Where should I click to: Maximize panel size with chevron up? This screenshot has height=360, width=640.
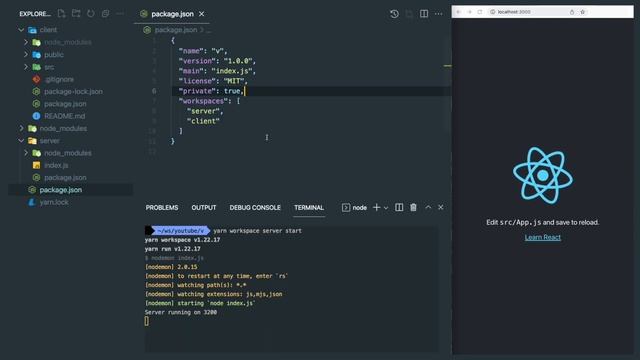pyautogui.click(x=428, y=207)
